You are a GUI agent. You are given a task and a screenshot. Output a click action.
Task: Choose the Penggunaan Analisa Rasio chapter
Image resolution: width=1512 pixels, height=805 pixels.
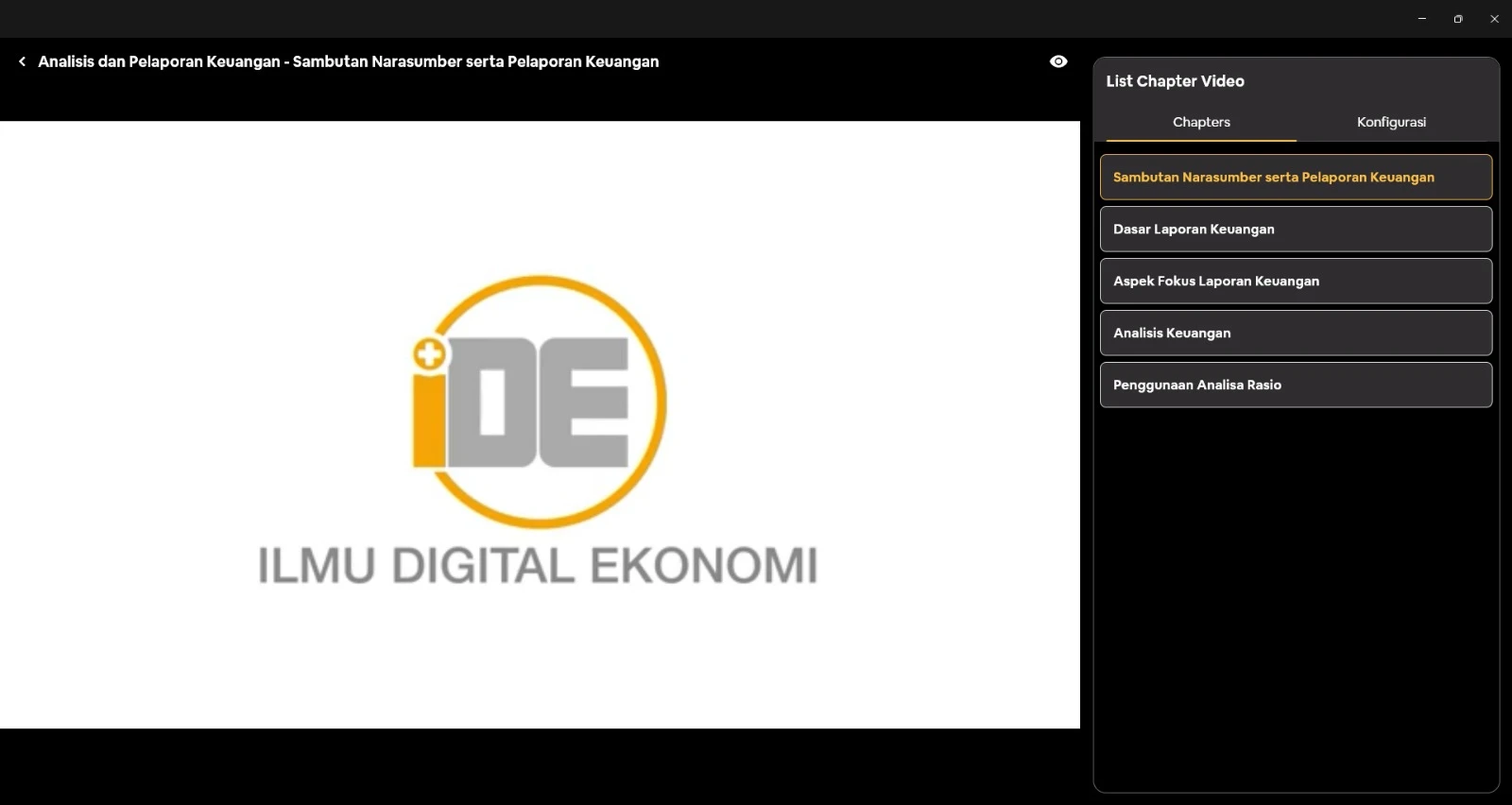click(1296, 385)
